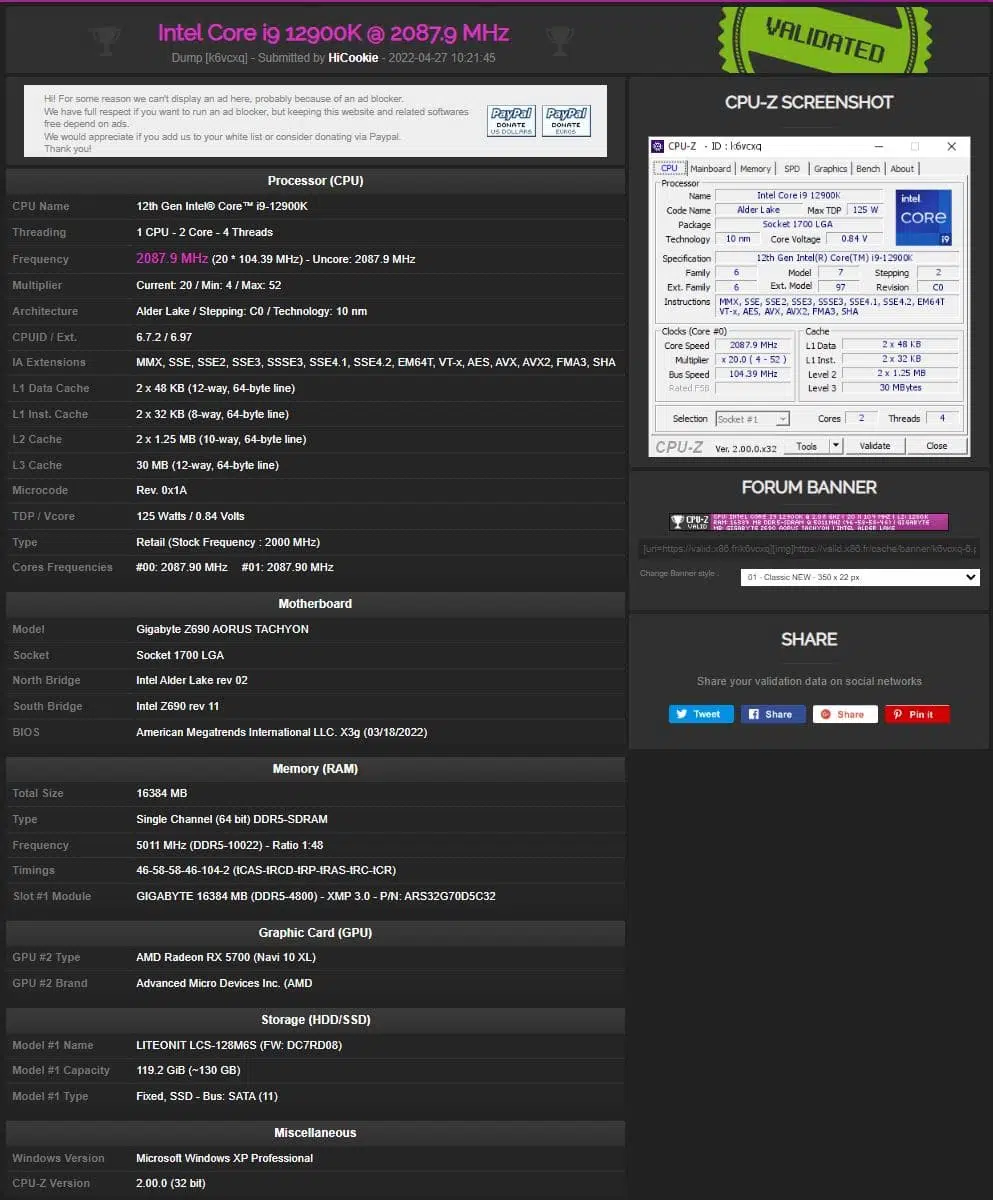The height and width of the screenshot is (1200, 993).
Task: Click the forum banner BBCode URL field
Action: pyautogui.click(x=809, y=549)
